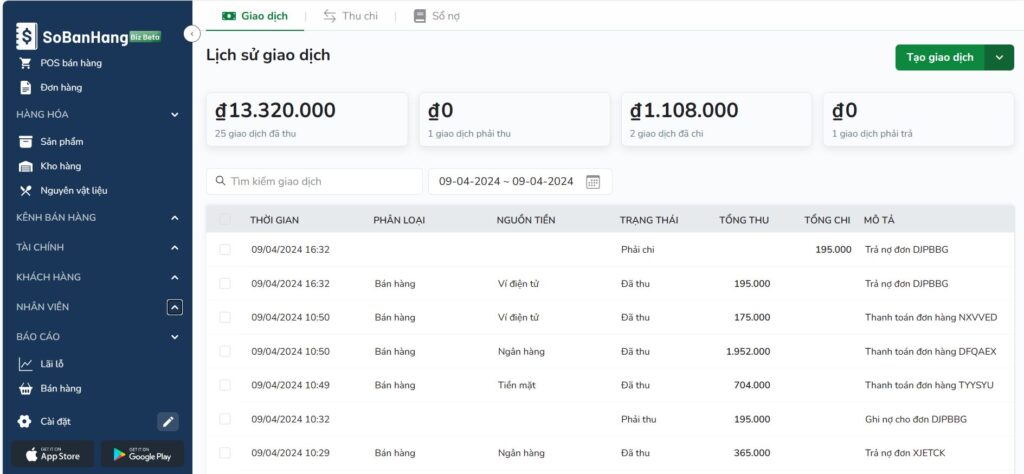Check the NXVVED payment row checkbox
This screenshot has height=474, width=1024.
pyautogui.click(x=225, y=317)
